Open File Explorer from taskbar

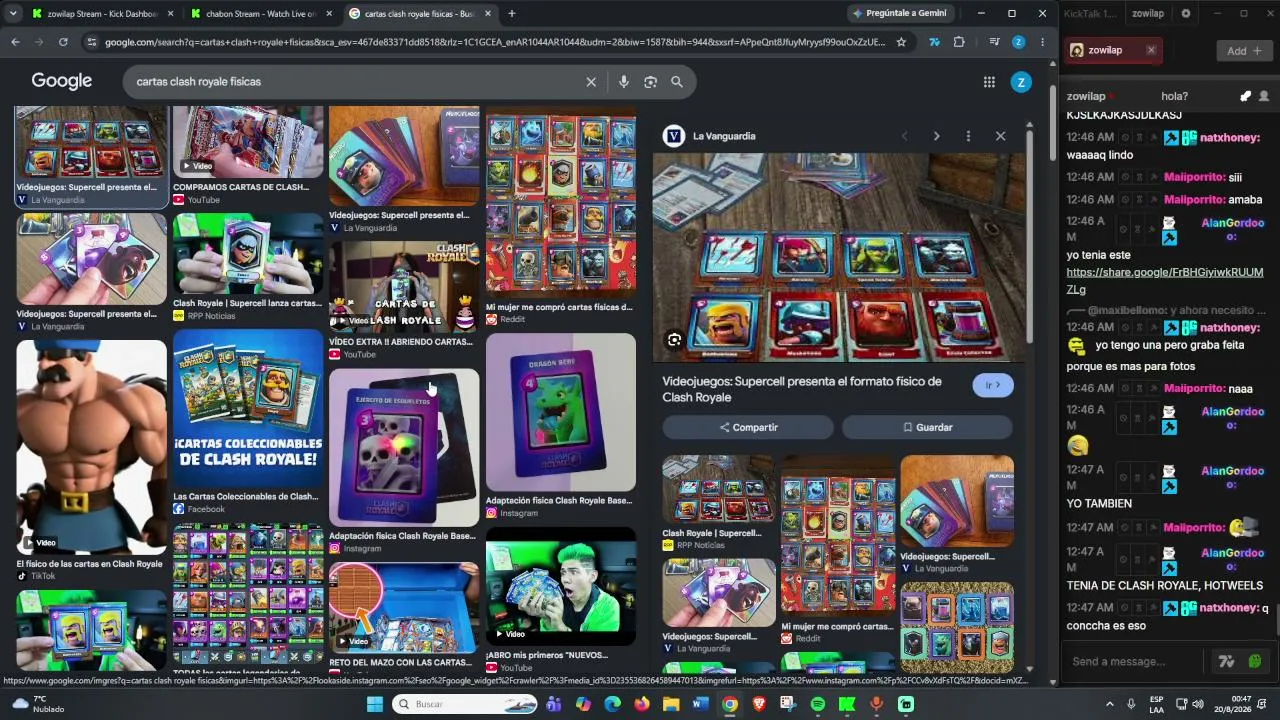671,704
